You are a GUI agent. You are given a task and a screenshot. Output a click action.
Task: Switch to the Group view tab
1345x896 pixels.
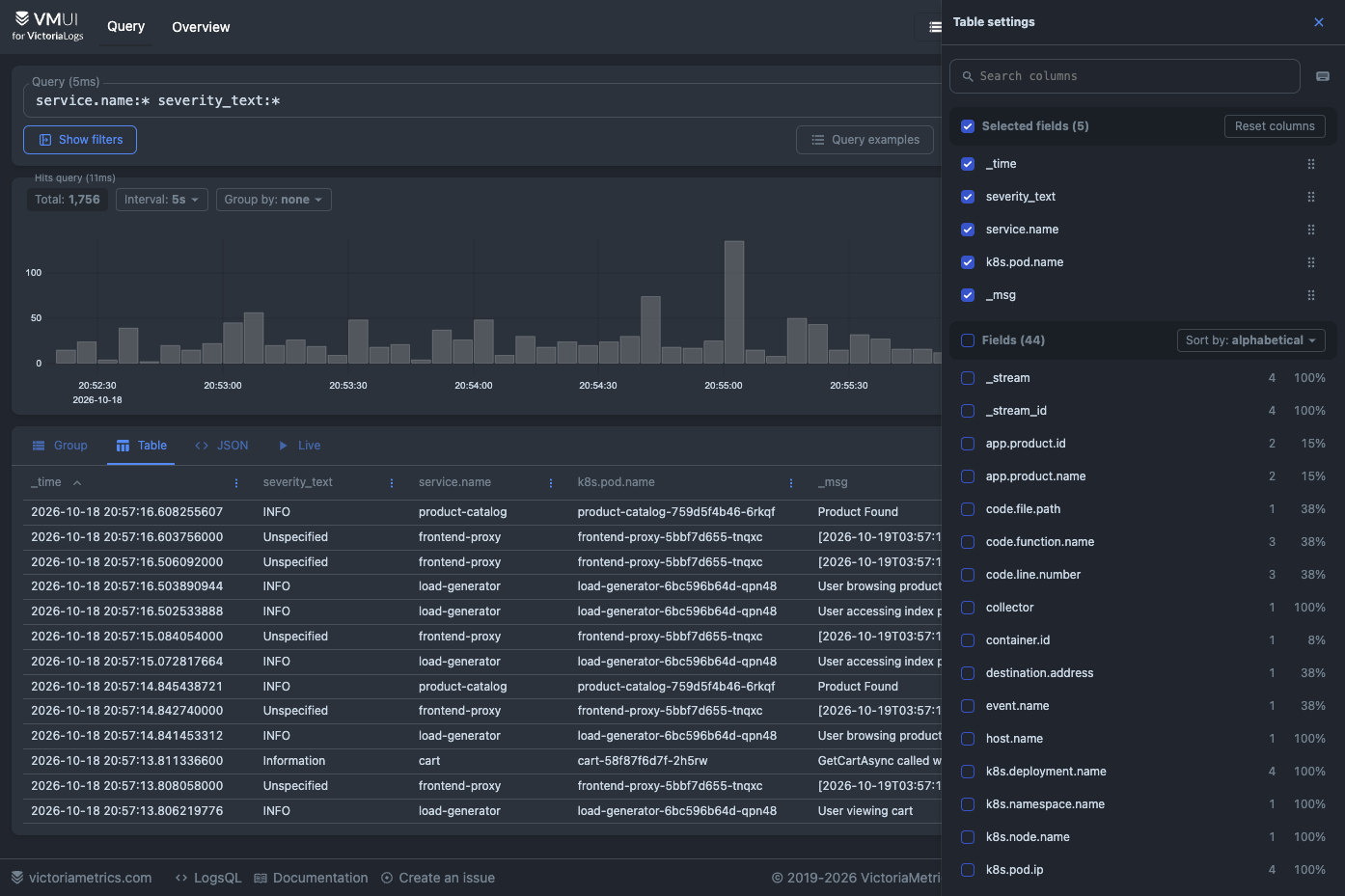coord(60,446)
